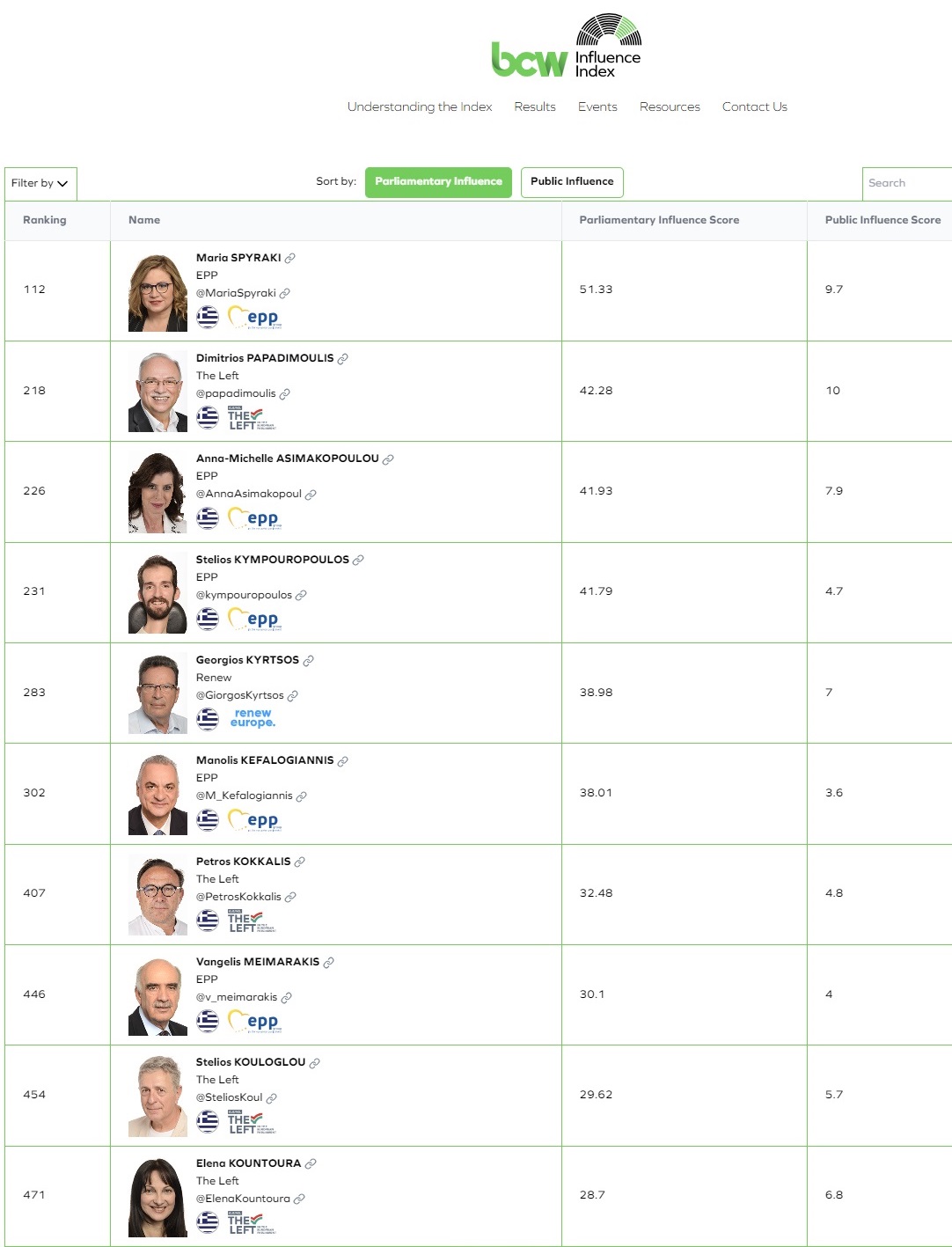The height and width of the screenshot is (1247, 952).
Task: Open the @papadimoulis Twitter handle link
Action: click(x=236, y=393)
